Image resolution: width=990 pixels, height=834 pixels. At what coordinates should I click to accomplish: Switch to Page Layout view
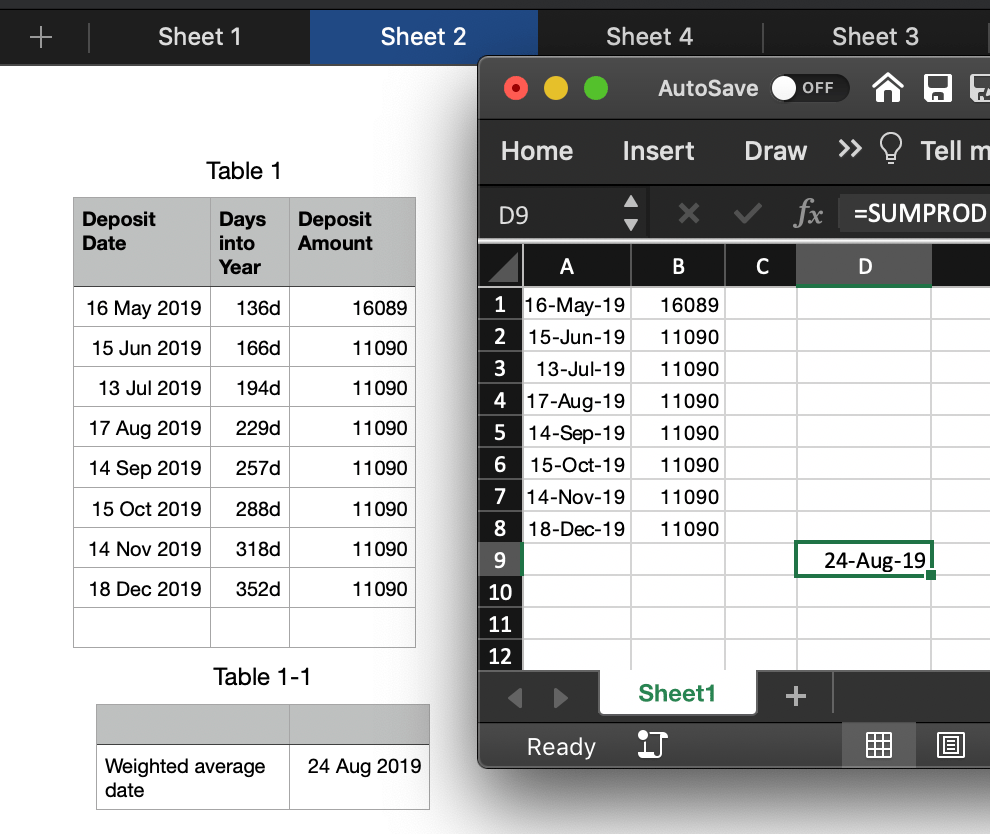(950, 745)
